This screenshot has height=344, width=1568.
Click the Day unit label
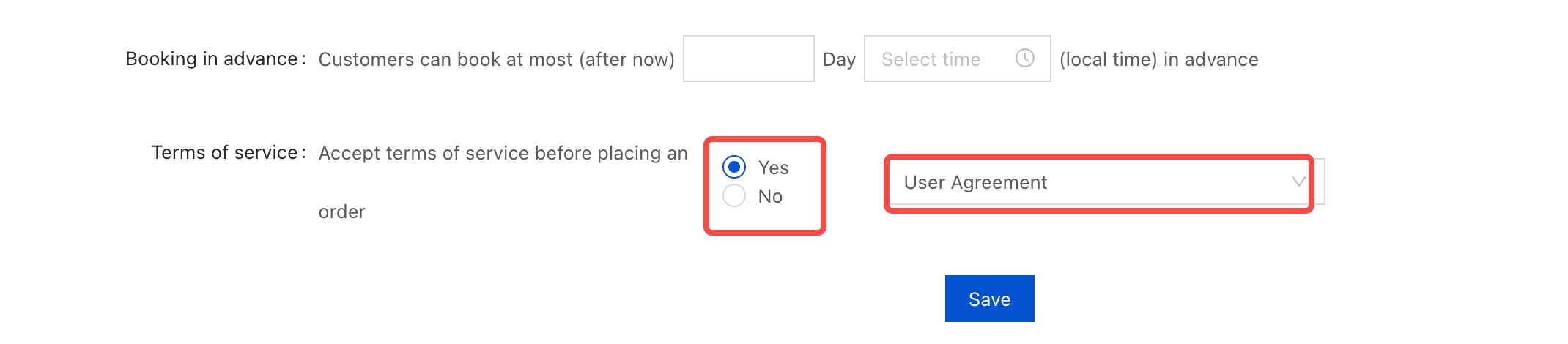pyautogui.click(x=839, y=59)
